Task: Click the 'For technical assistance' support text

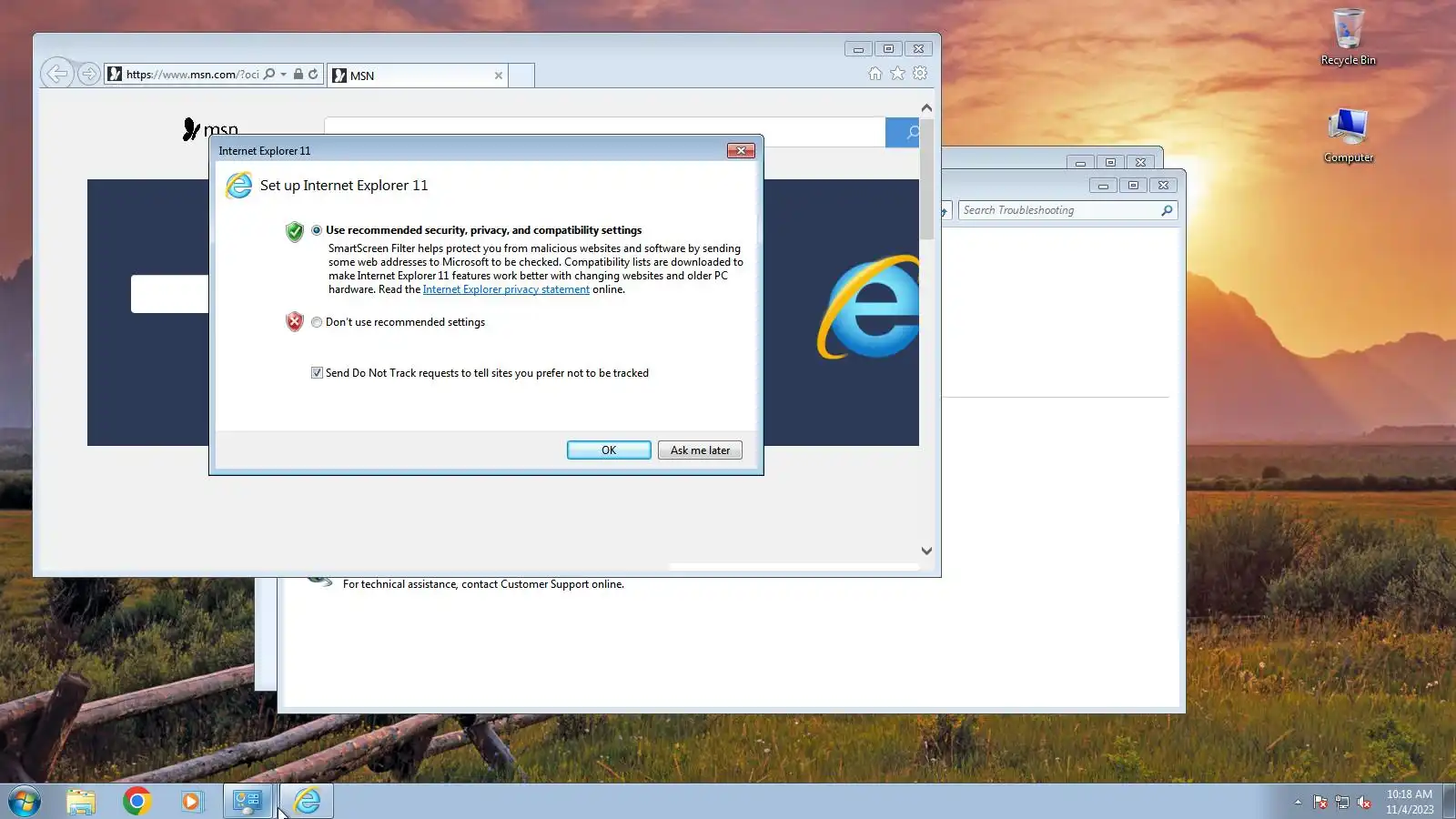Action: [483, 584]
